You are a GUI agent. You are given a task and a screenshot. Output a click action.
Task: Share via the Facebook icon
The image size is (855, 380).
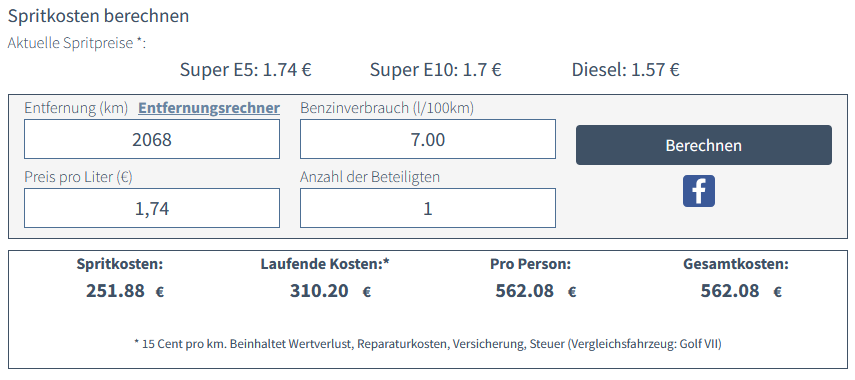pyautogui.click(x=699, y=191)
